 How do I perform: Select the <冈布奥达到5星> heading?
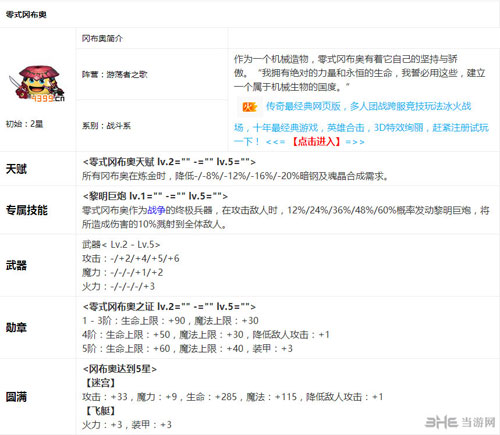[120, 369]
